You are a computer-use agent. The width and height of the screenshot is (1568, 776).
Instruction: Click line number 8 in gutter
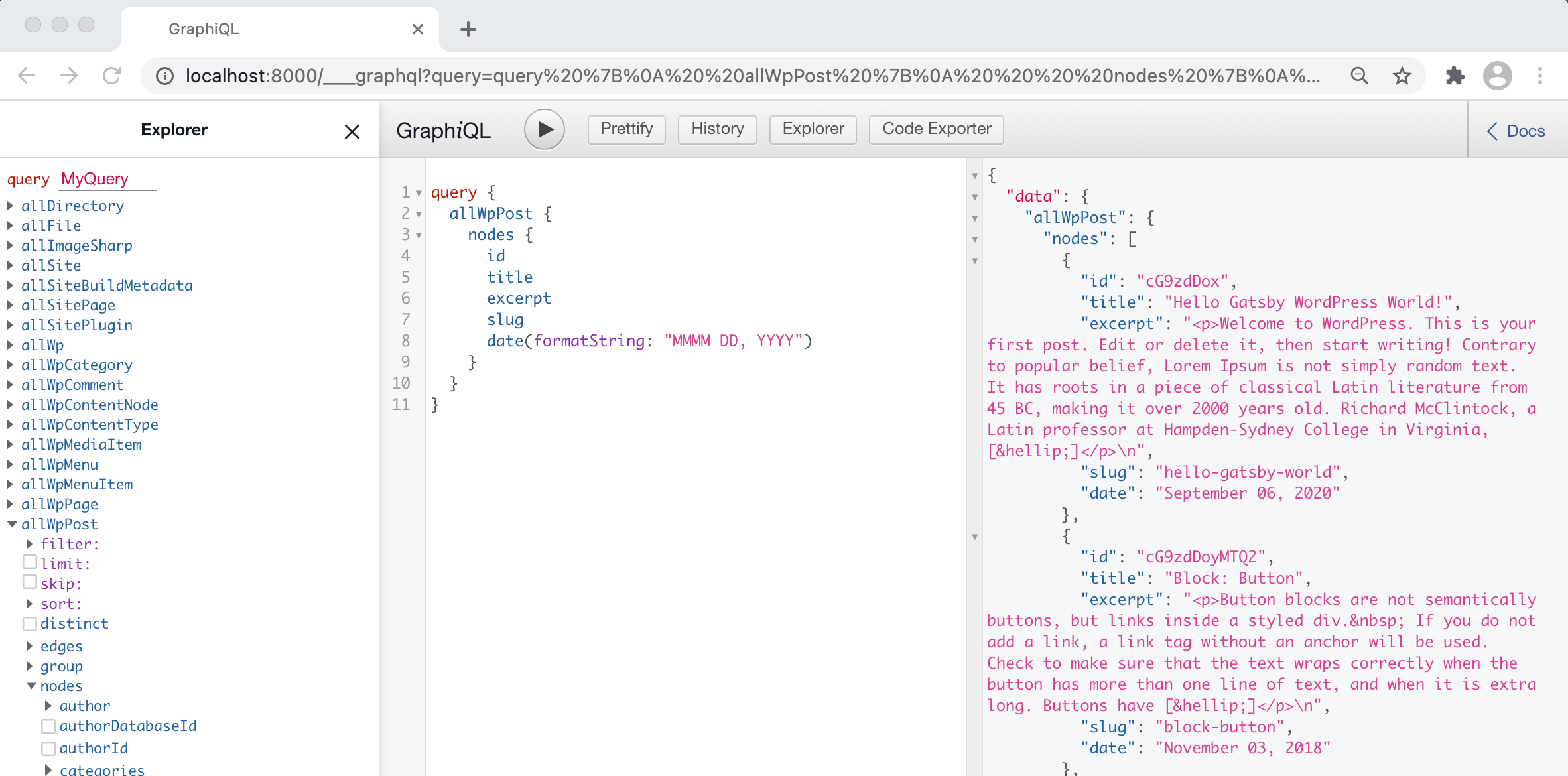click(x=405, y=341)
